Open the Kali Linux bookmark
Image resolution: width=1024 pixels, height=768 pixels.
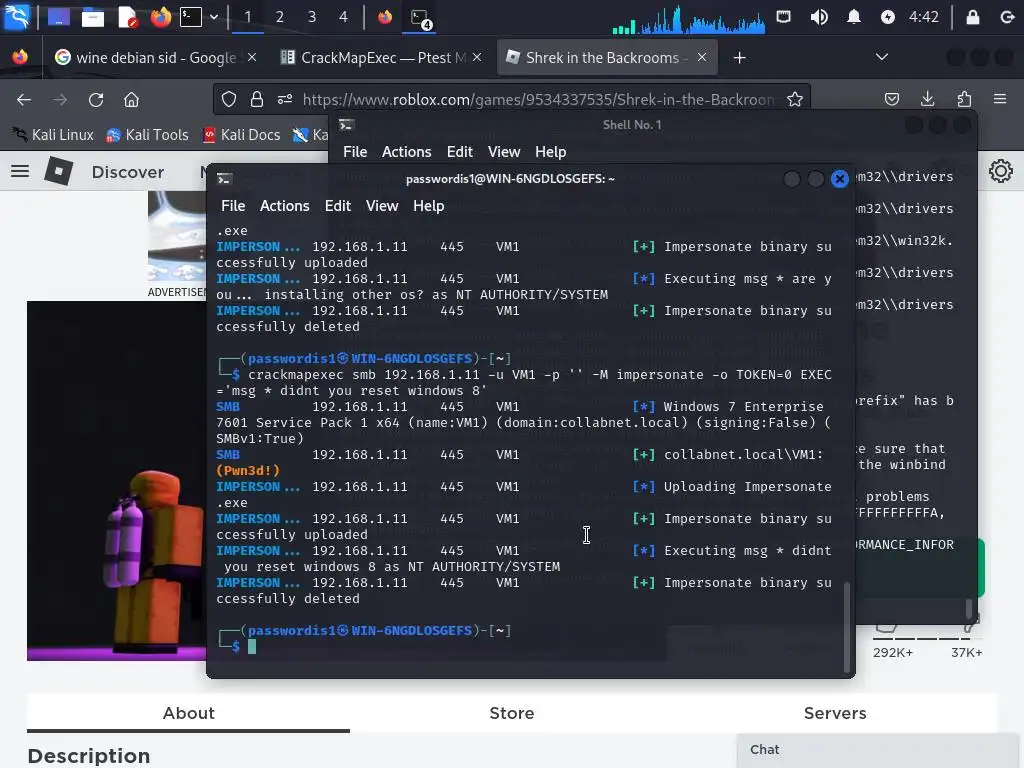[x=53, y=135]
